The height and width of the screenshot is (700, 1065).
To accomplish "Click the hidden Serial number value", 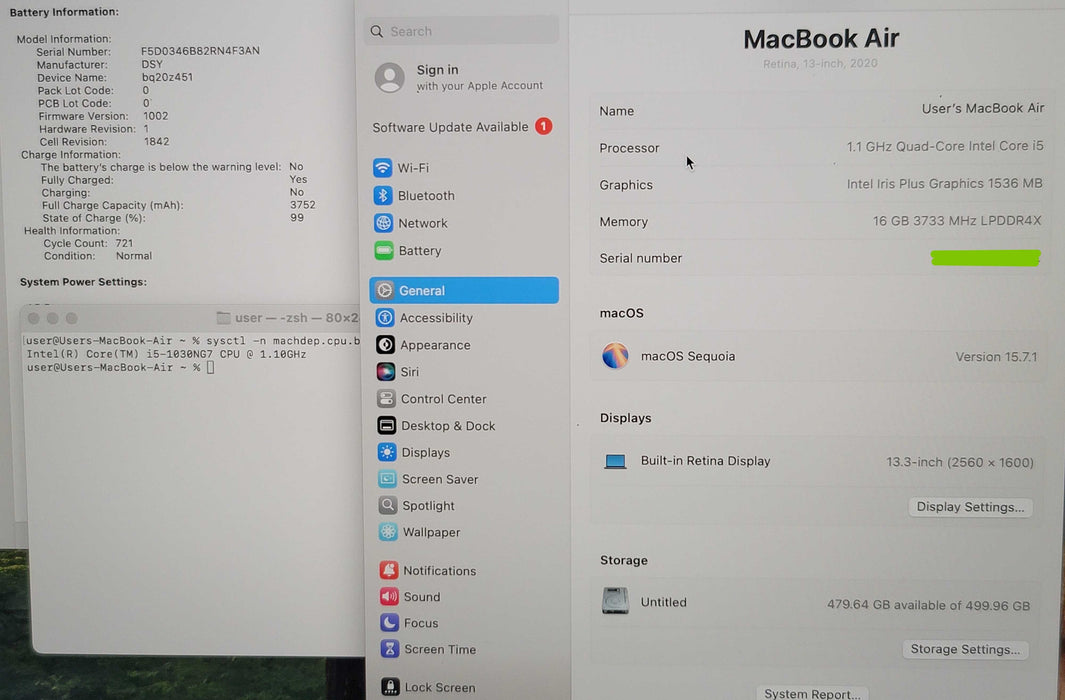I will pyautogui.click(x=986, y=258).
